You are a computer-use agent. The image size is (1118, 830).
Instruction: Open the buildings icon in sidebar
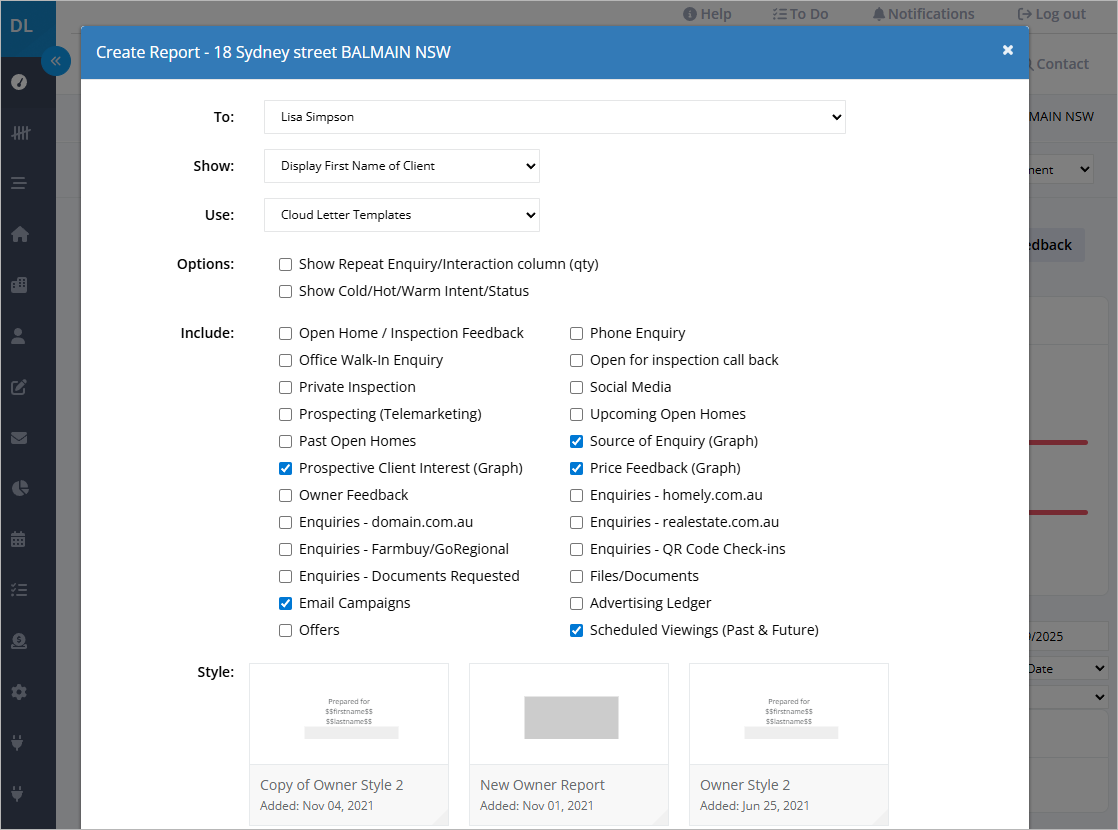pos(19,285)
